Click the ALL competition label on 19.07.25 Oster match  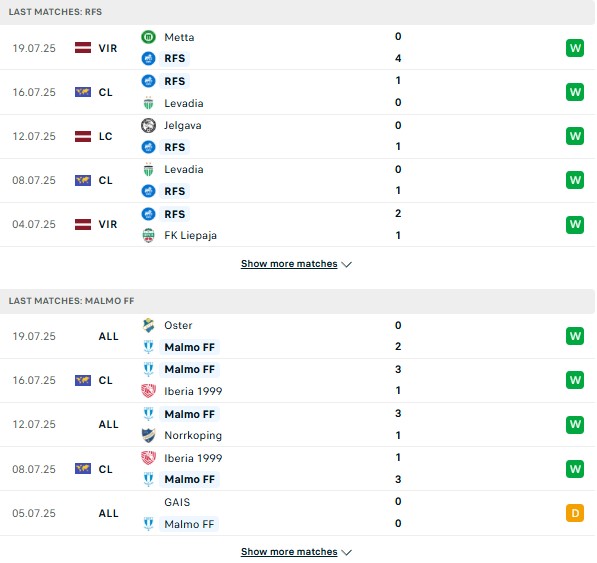pos(109,336)
